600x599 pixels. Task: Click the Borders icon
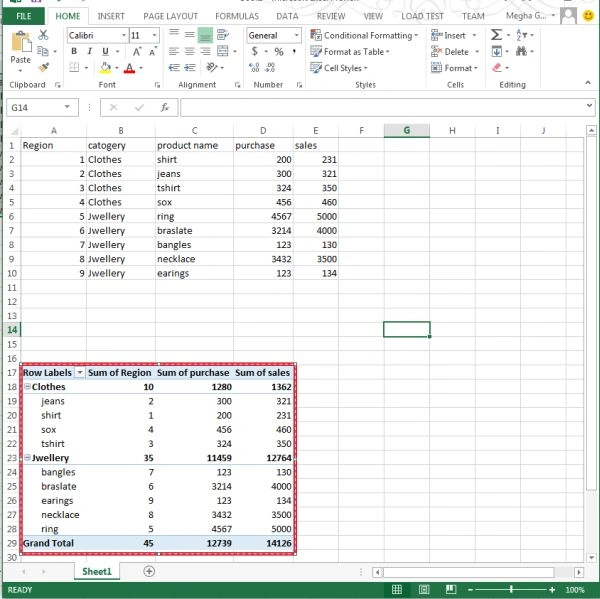(74, 68)
